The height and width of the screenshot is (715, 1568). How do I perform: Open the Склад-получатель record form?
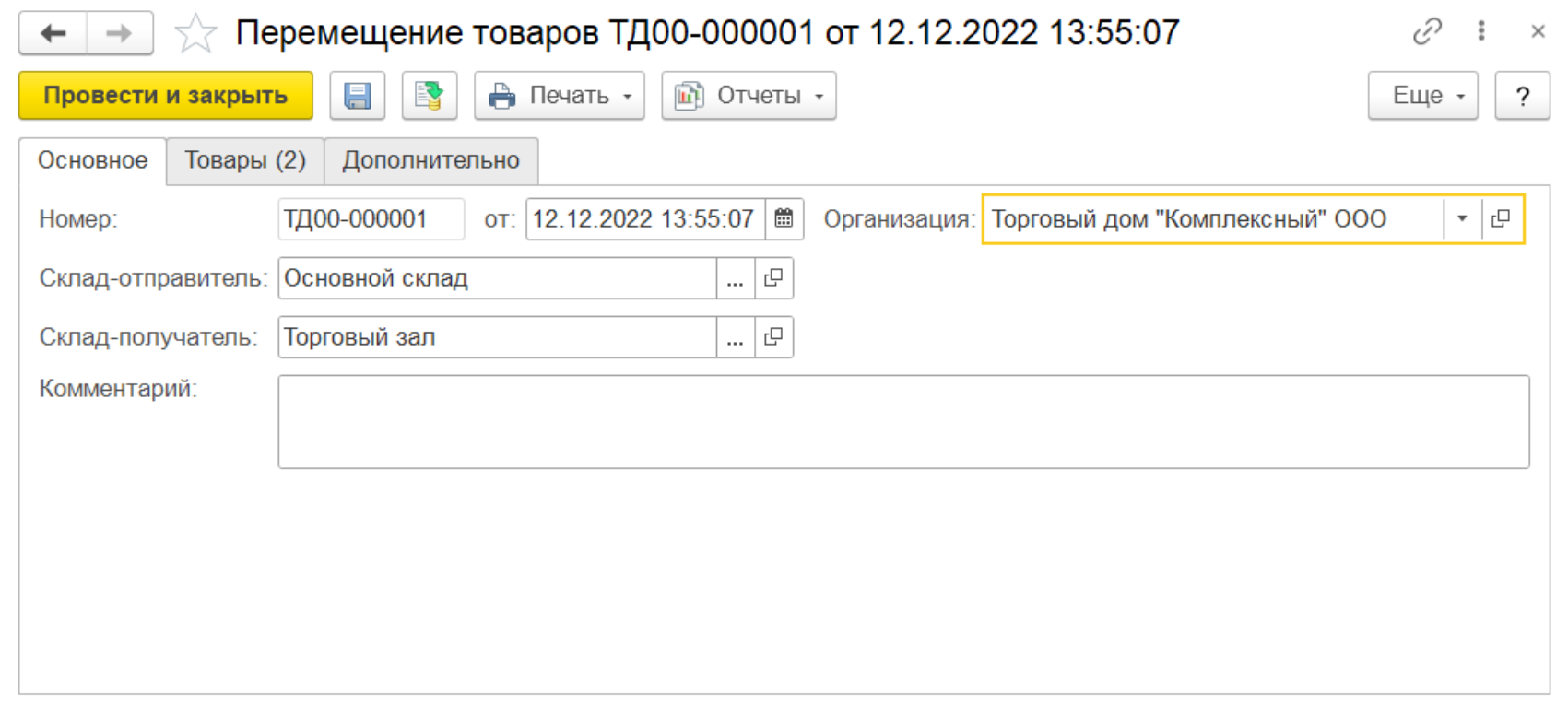773,337
